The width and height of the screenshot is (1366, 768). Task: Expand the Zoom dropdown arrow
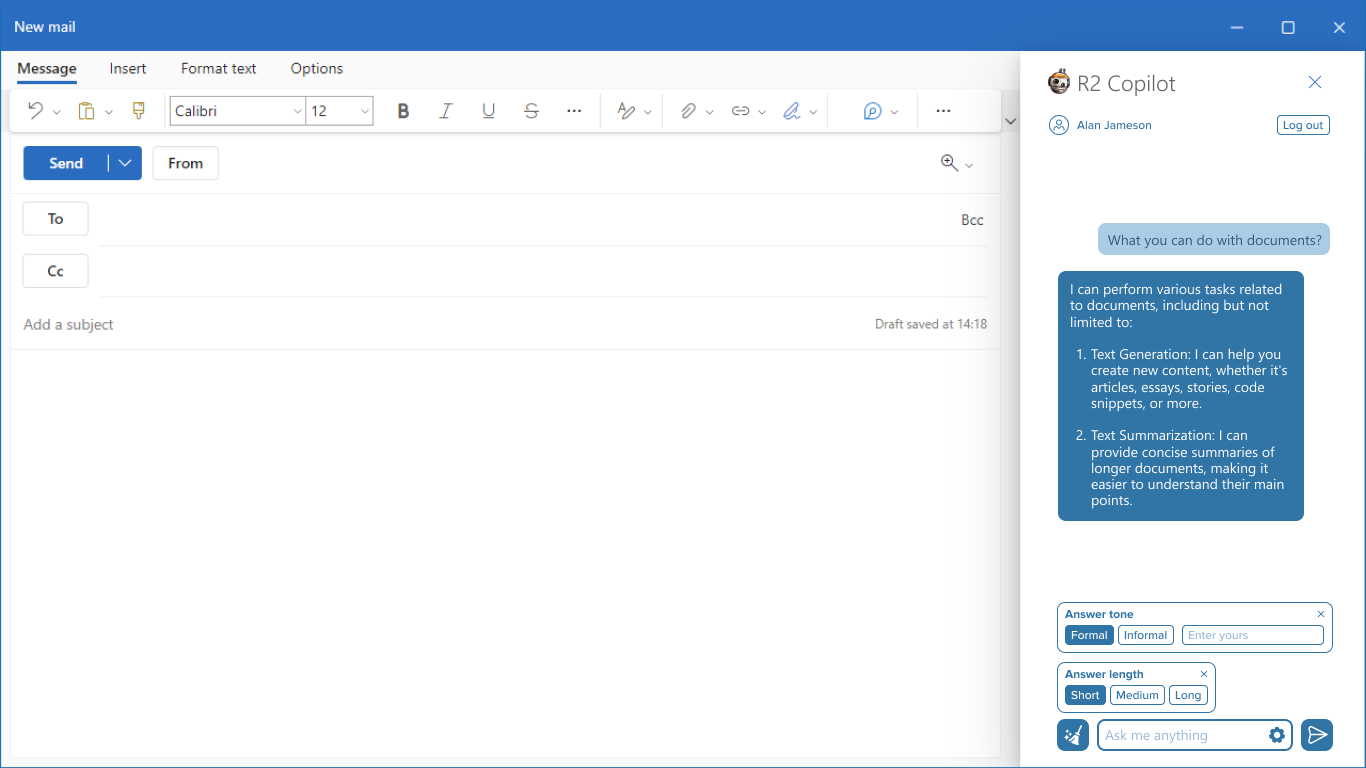click(968, 165)
